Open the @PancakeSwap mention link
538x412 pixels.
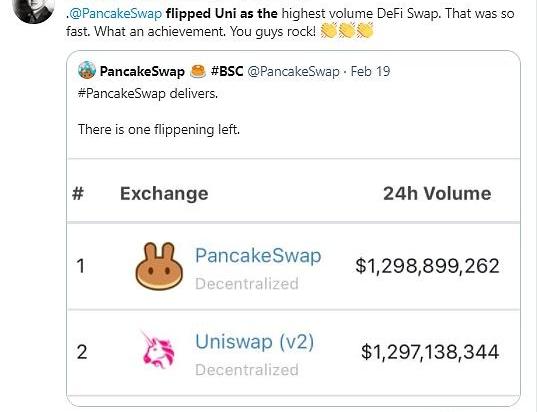(x=115, y=13)
